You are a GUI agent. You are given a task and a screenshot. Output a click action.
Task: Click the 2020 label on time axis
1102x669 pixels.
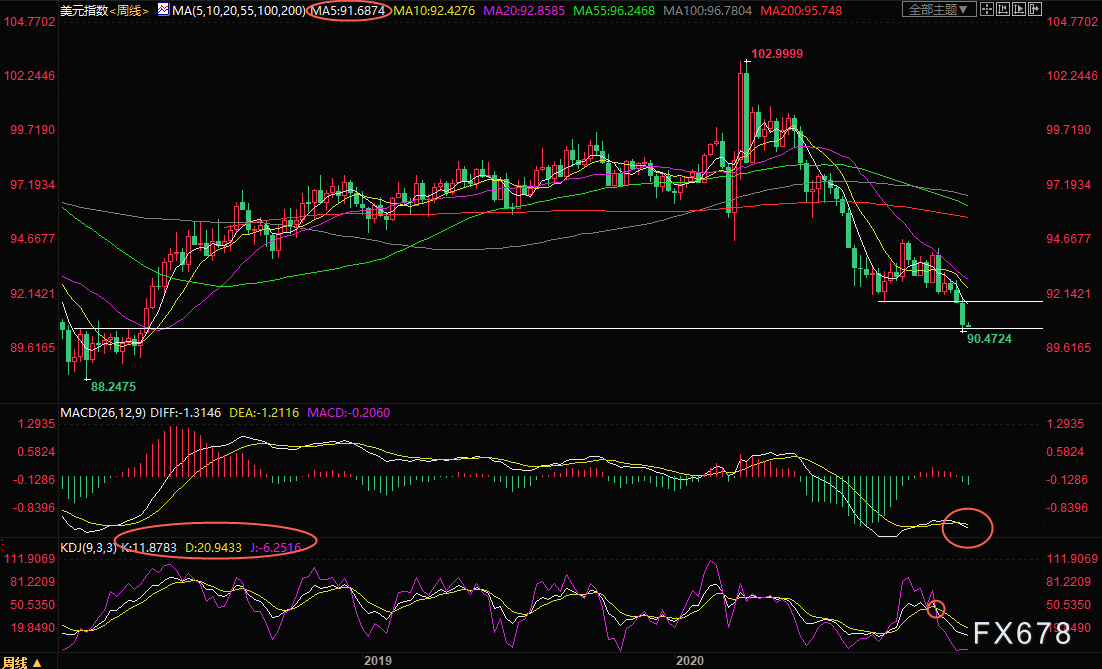click(x=691, y=660)
